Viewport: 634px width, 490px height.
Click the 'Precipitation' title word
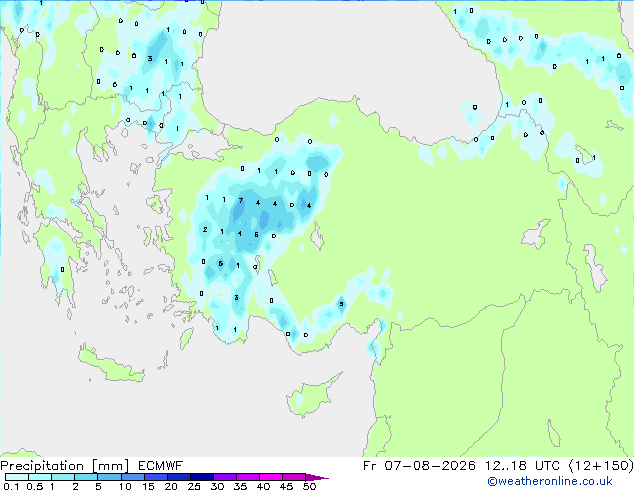[42, 466]
